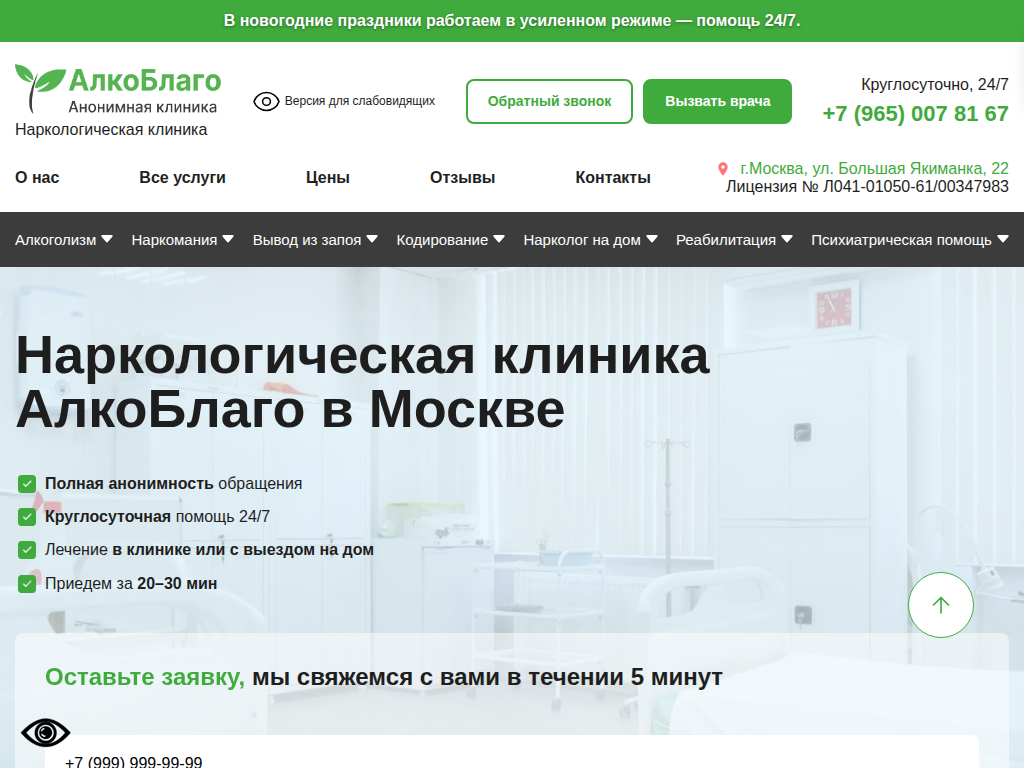Image resolution: width=1024 pixels, height=768 pixels.
Task: Select the eye icon for visually impaired version
Action: coord(265,101)
